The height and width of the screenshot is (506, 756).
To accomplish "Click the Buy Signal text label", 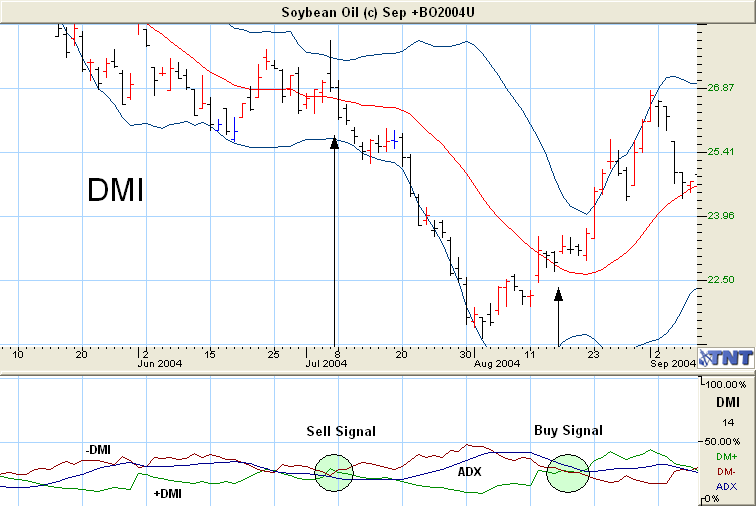I will (x=567, y=430).
